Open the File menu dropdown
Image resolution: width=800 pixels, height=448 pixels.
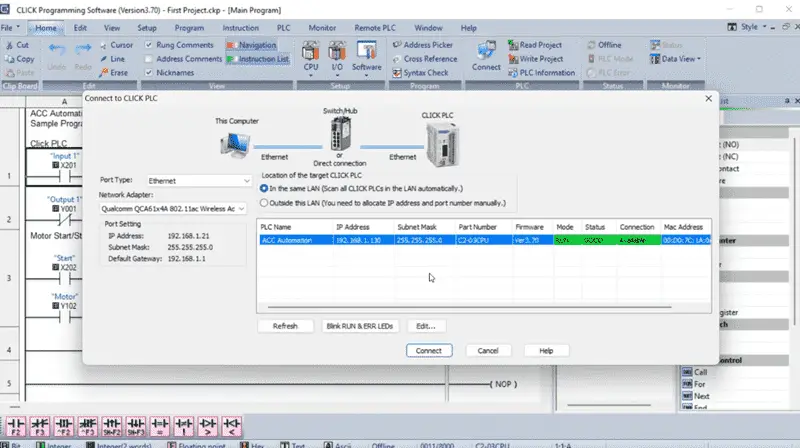tap(10, 28)
